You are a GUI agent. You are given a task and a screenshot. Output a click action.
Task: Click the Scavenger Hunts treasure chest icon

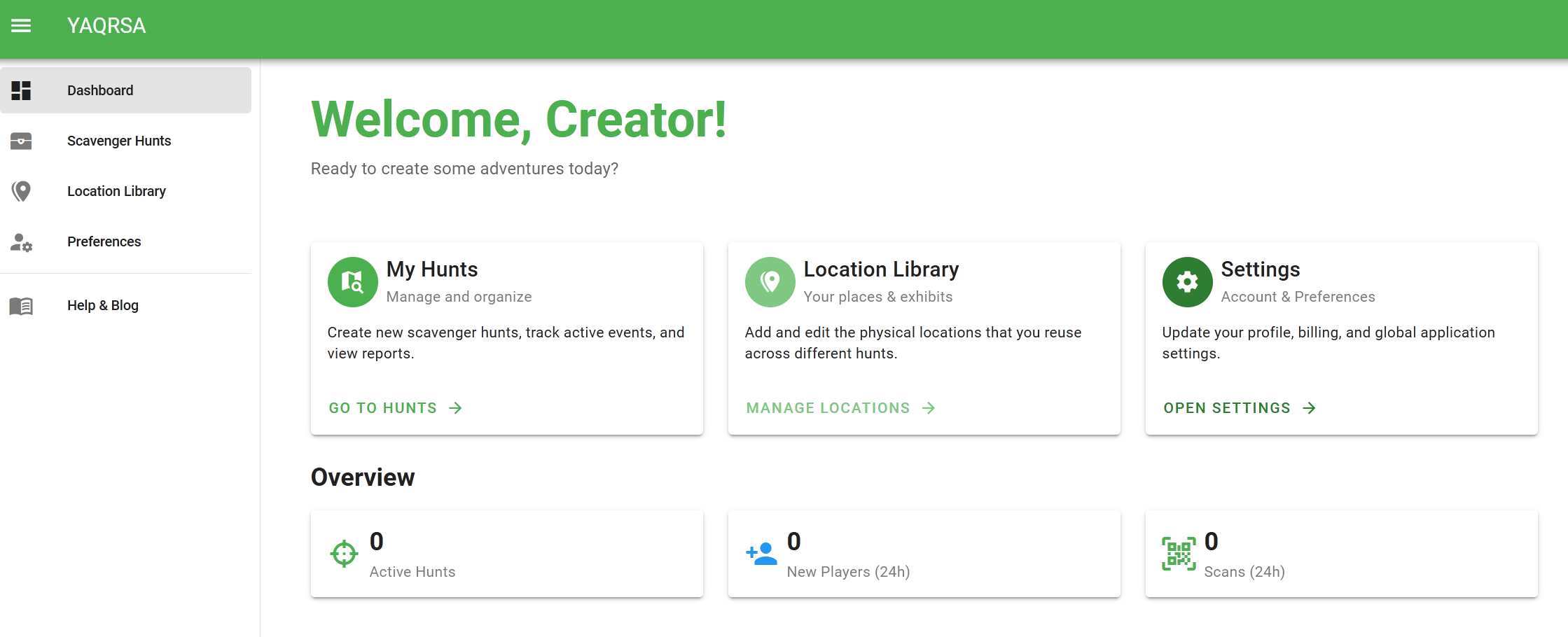[21, 141]
